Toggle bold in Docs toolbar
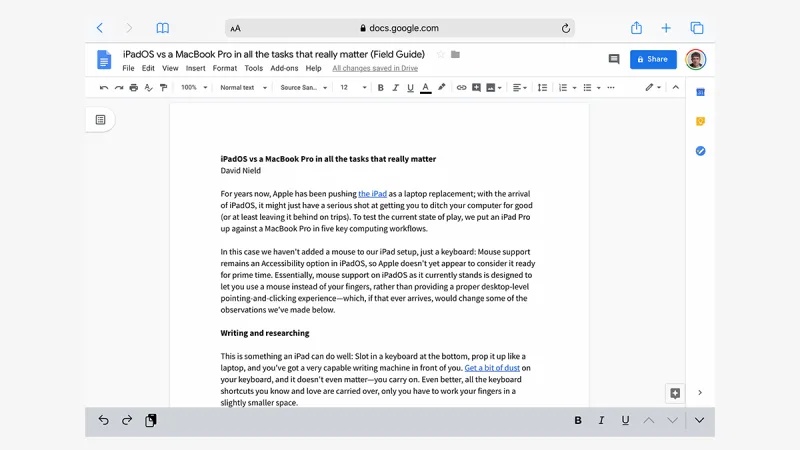 pyautogui.click(x=380, y=88)
